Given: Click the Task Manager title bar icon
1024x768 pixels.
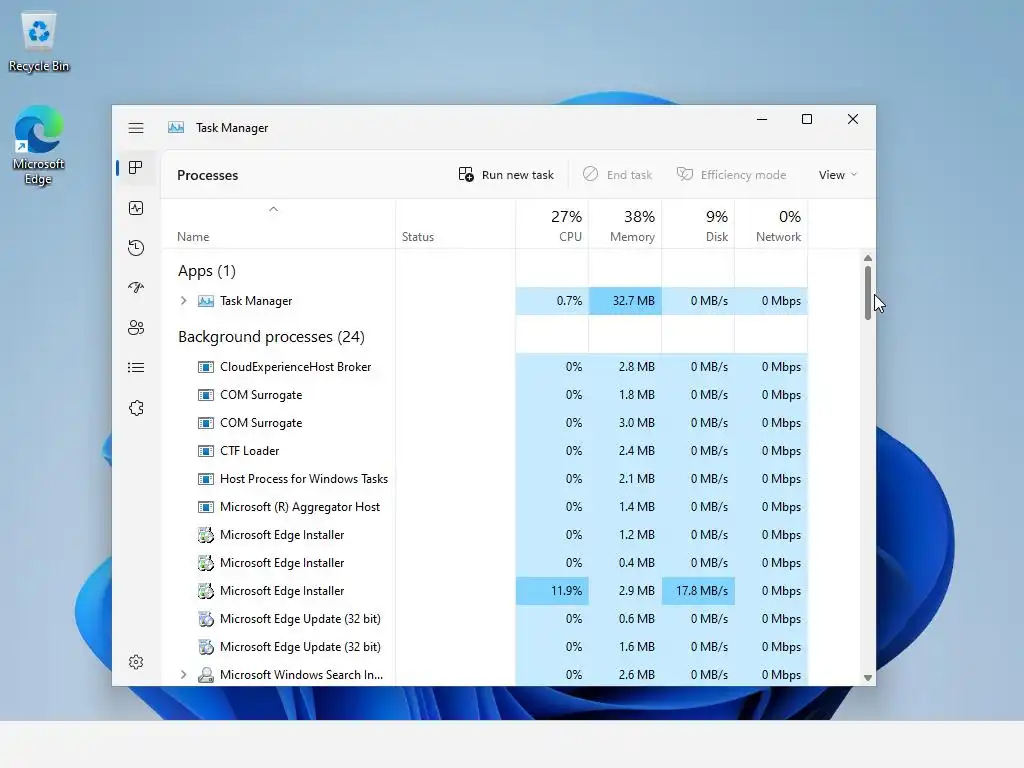Looking at the screenshot, I should (176, 127).
